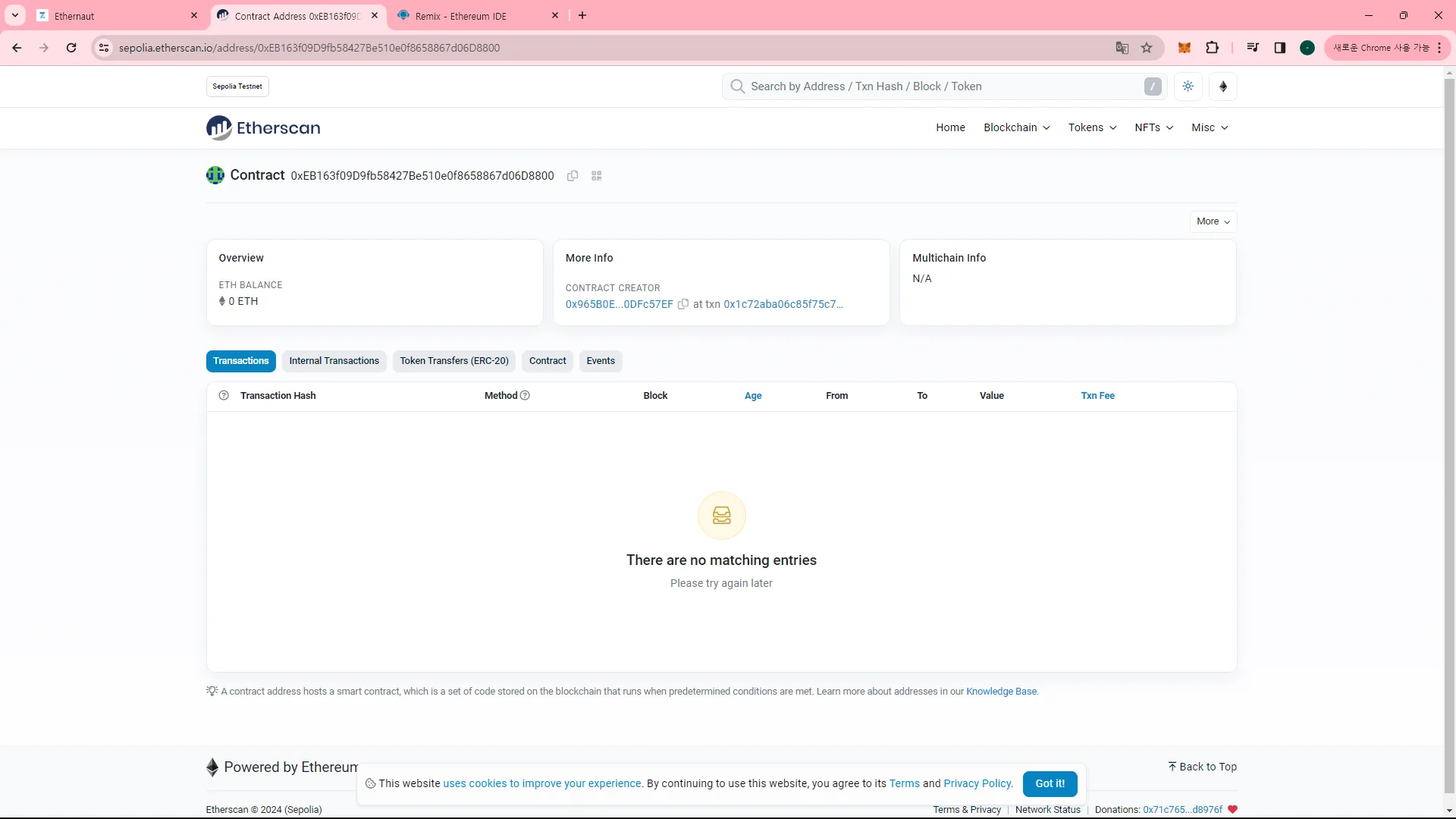Open the Ethereum network selector icon

point(1223,86)
